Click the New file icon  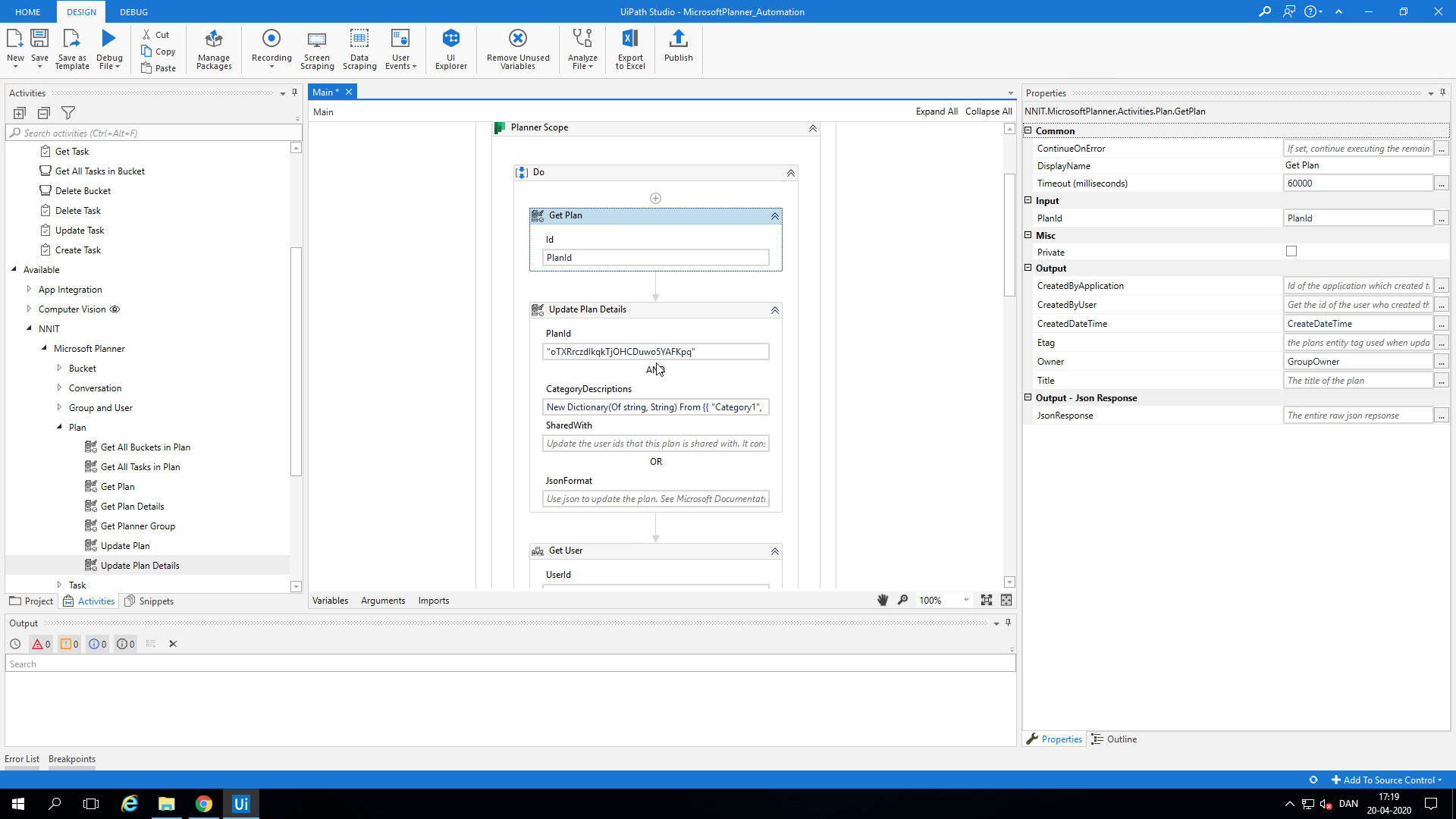15,49
